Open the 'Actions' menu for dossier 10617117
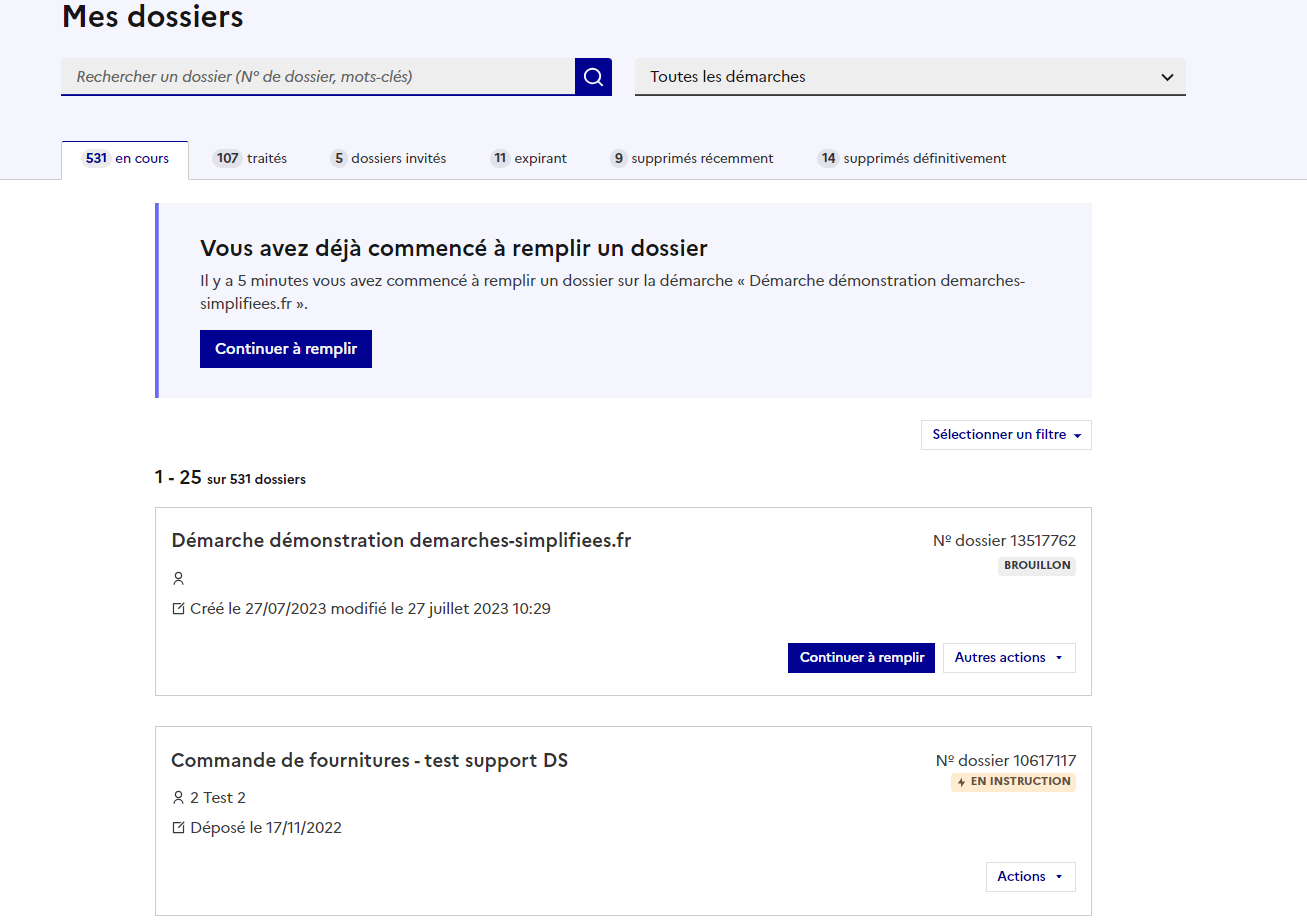Screen dimensions: 1307x921 [1030, 877]
